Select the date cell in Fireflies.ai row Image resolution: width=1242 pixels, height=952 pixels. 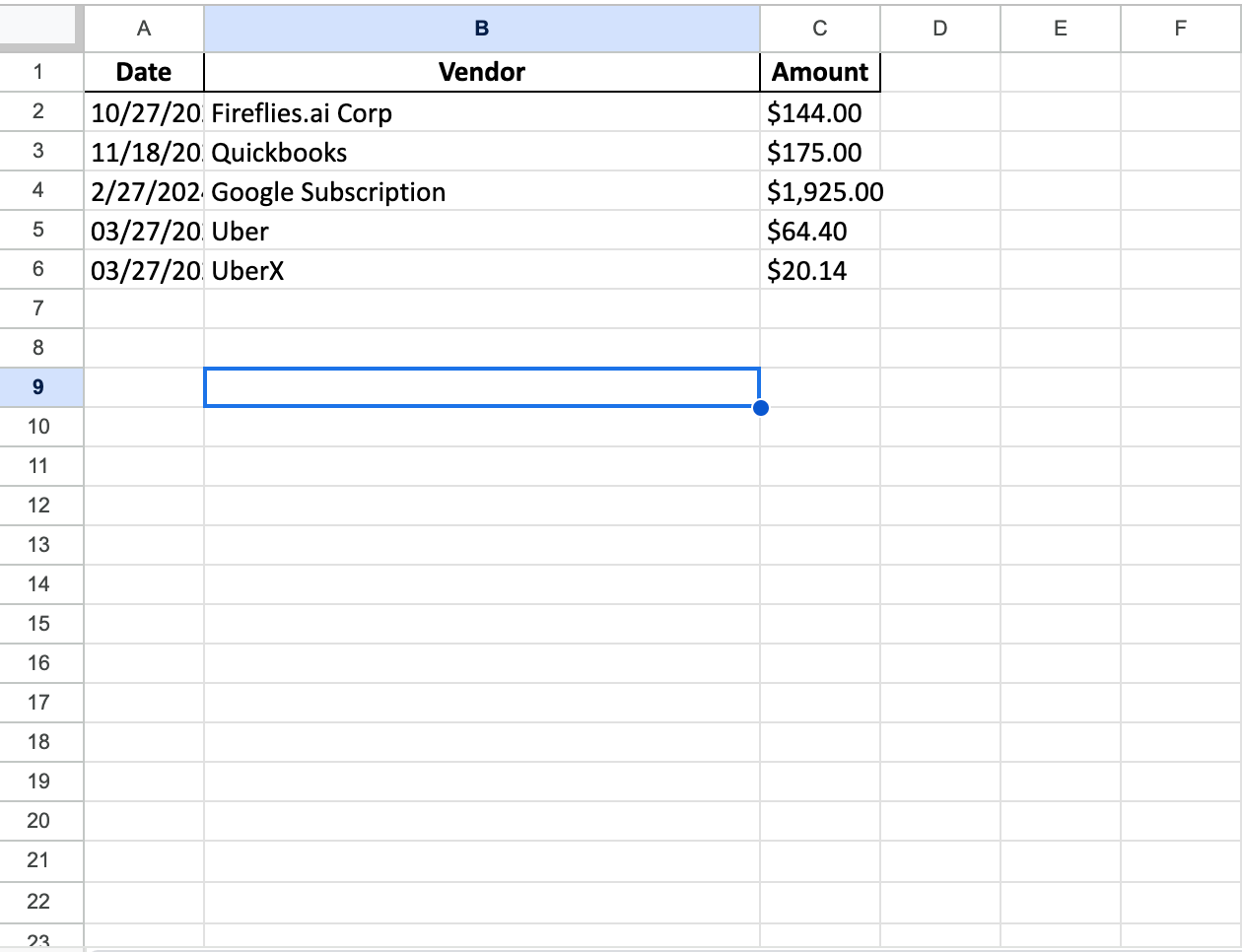tap(144, 112)
